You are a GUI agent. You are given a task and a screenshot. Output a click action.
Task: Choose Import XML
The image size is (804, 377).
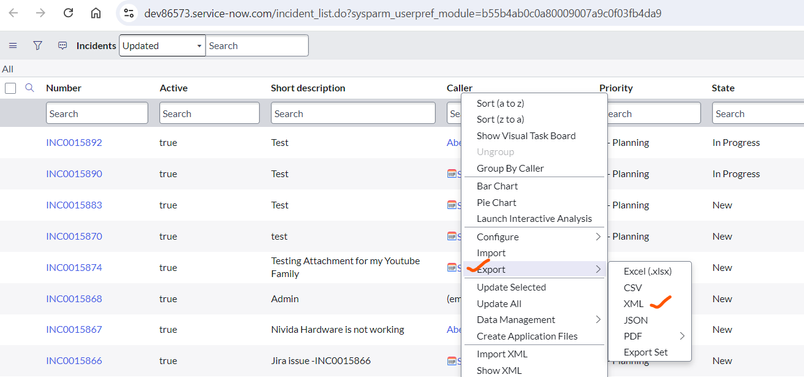coord(502,354)
